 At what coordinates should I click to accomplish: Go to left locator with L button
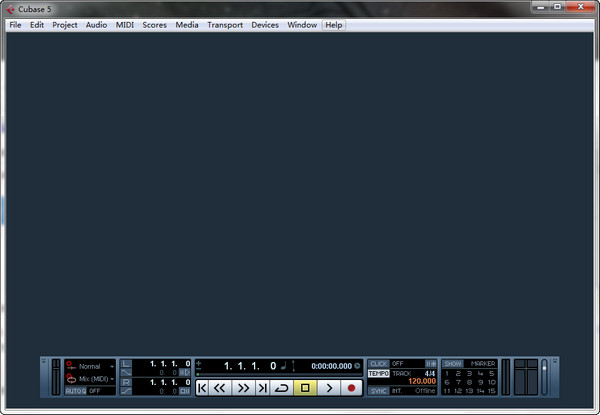(x=126, y=363)
